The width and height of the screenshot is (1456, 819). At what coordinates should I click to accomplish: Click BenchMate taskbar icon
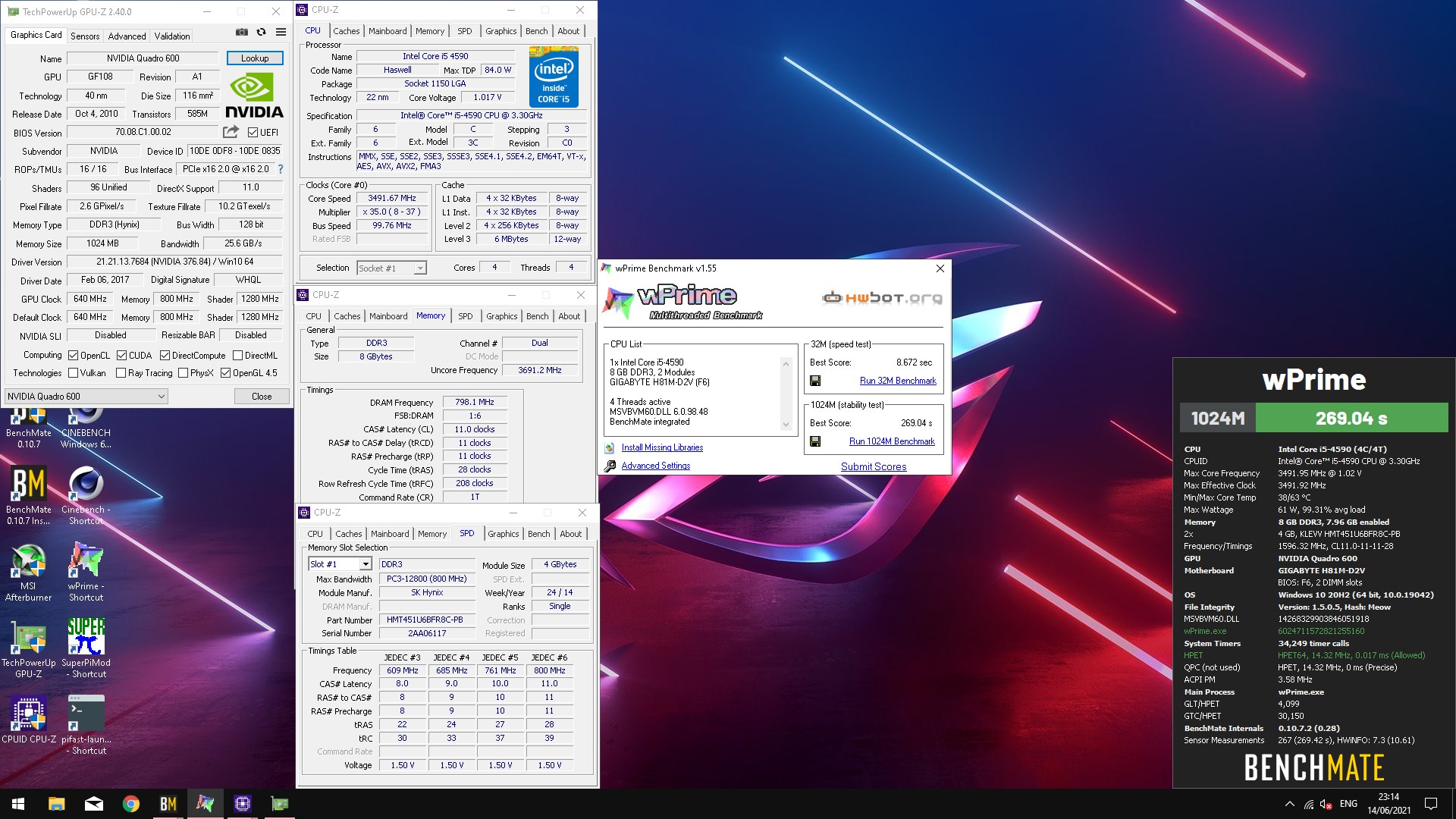168,804
